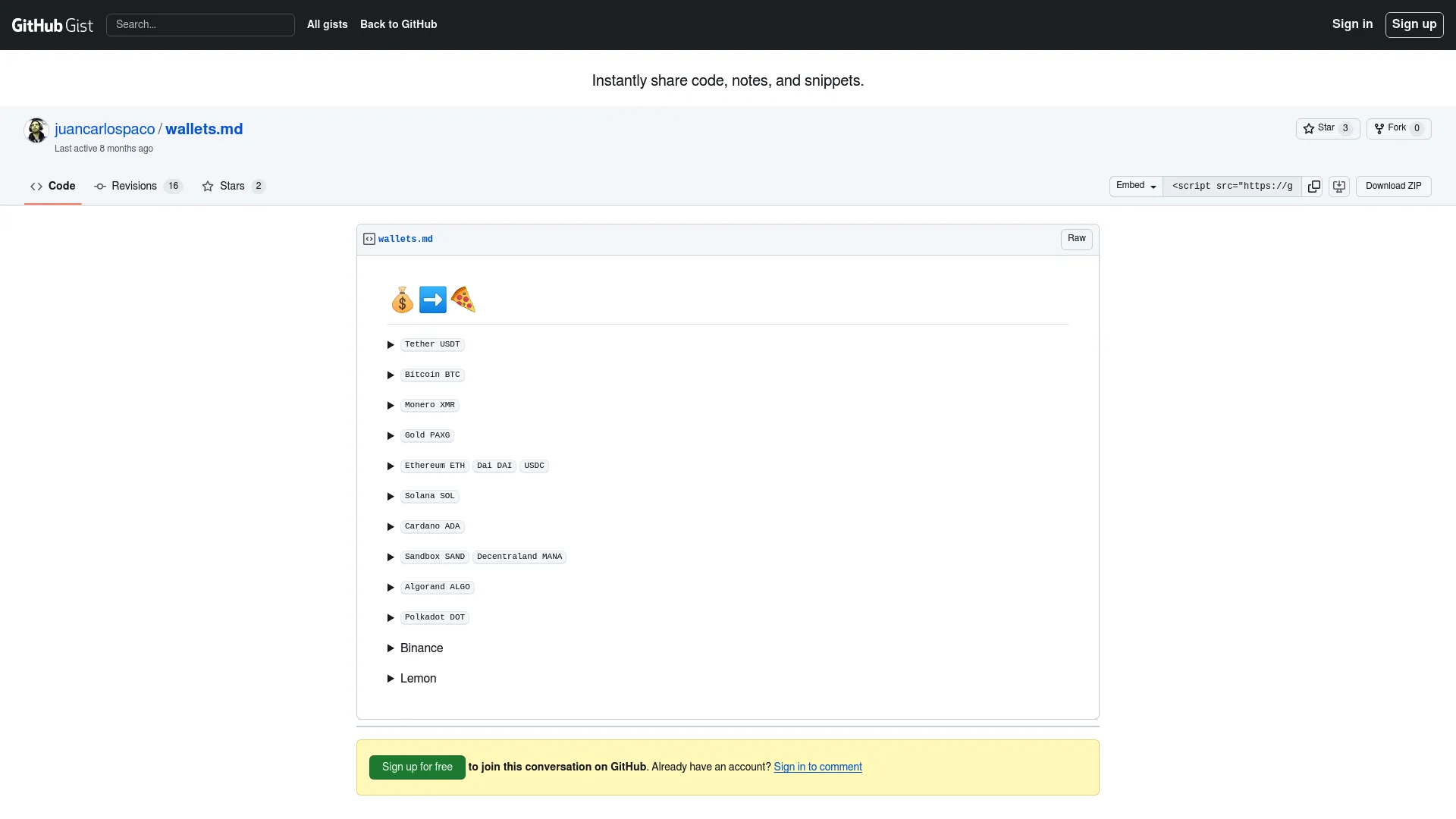The image size is (1456, 819).
Task: Expand the Cardano ADA section
Action: [x=432, y=526]
